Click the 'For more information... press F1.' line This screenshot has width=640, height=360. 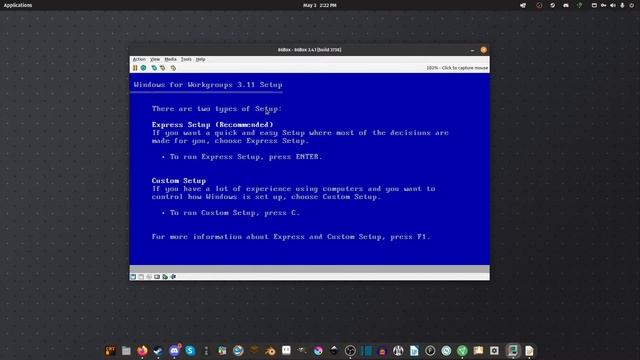point(291,237)
